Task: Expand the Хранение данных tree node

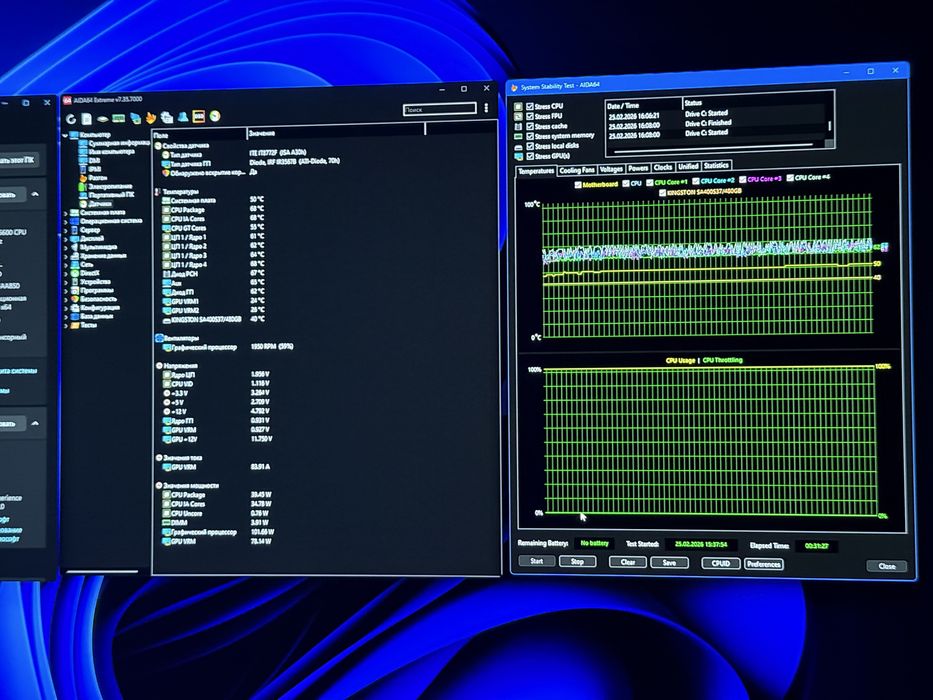Action: [65, 257]
